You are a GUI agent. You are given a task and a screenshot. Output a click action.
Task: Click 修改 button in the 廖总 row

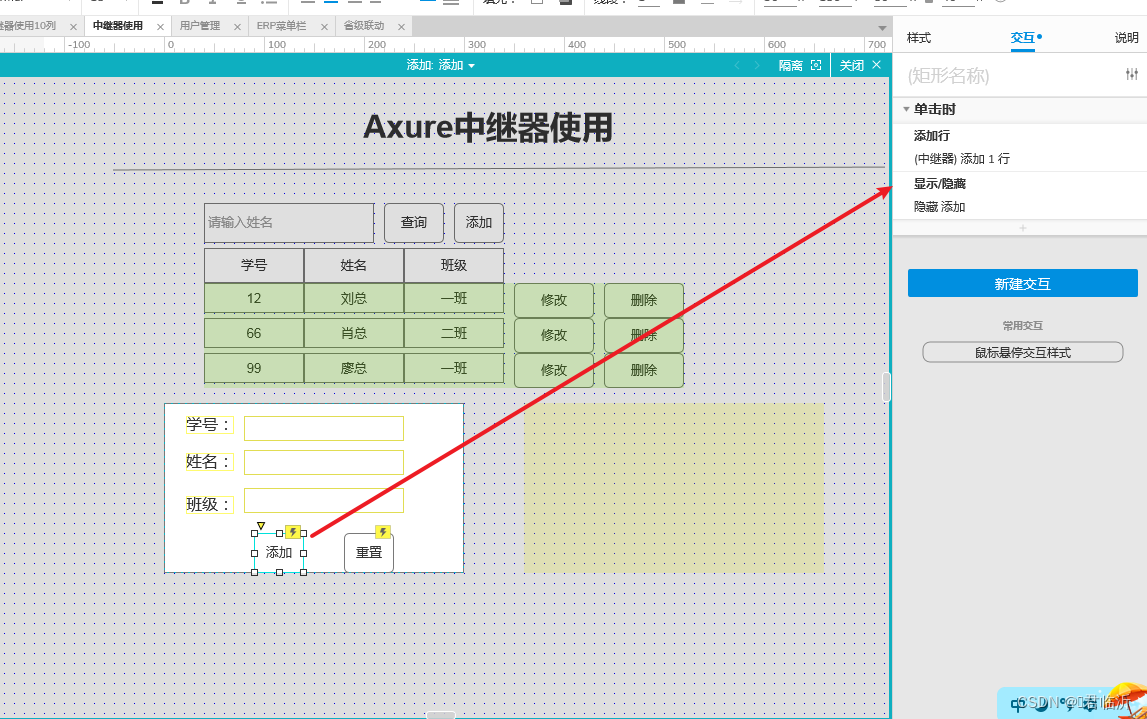554,370
